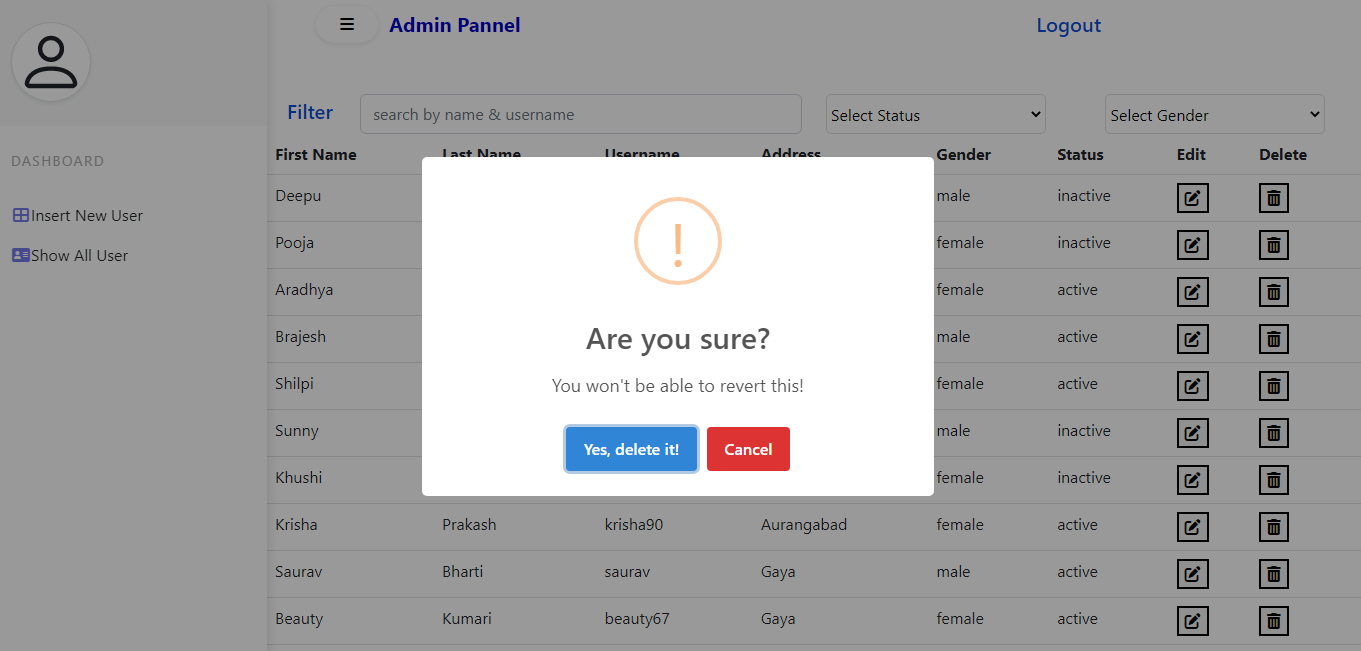The width and height of the screenshot is (1361, 651).
Task: Edit Sunny's user record
Action: (1192, 433)
